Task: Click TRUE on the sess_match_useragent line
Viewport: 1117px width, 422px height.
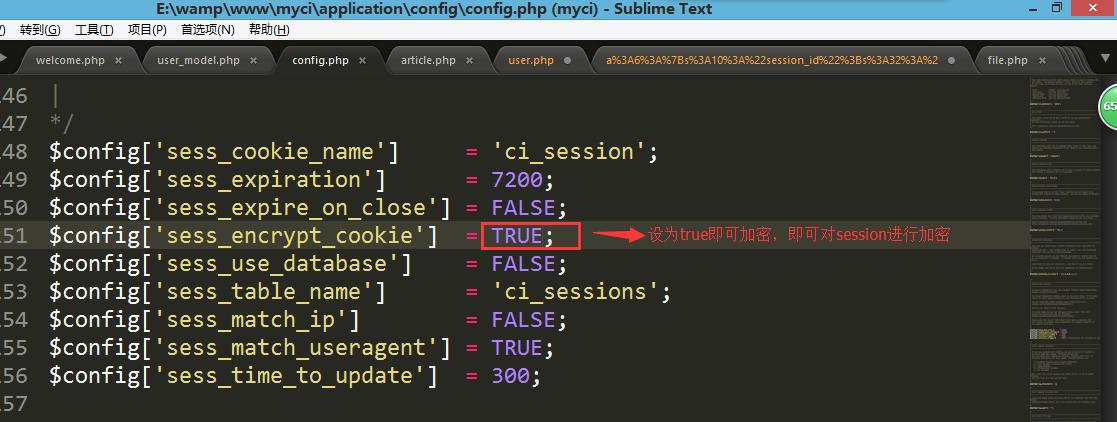Action: pyautogui.click(x=516, y=348)
